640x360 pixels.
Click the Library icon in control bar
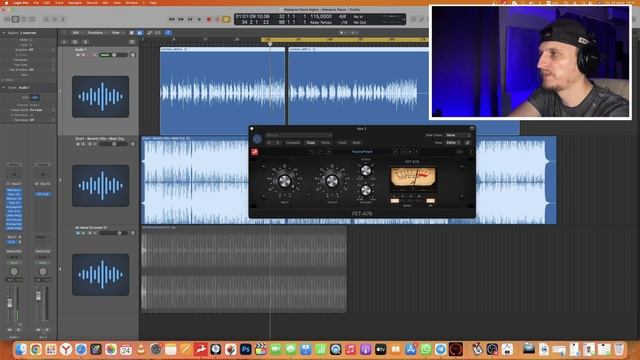[7, 19]
